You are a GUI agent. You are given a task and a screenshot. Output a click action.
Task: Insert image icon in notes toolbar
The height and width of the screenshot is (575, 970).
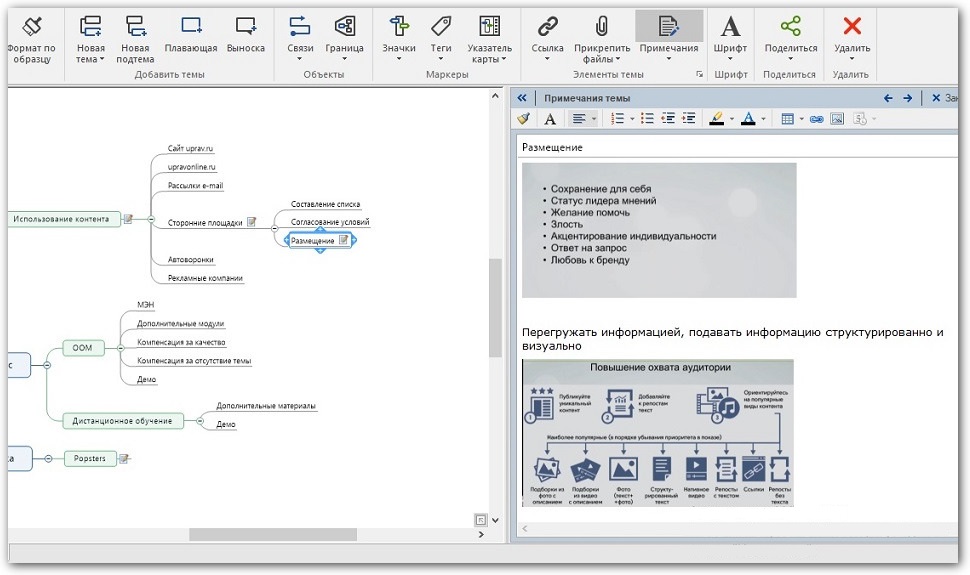[x=837, y=119]
